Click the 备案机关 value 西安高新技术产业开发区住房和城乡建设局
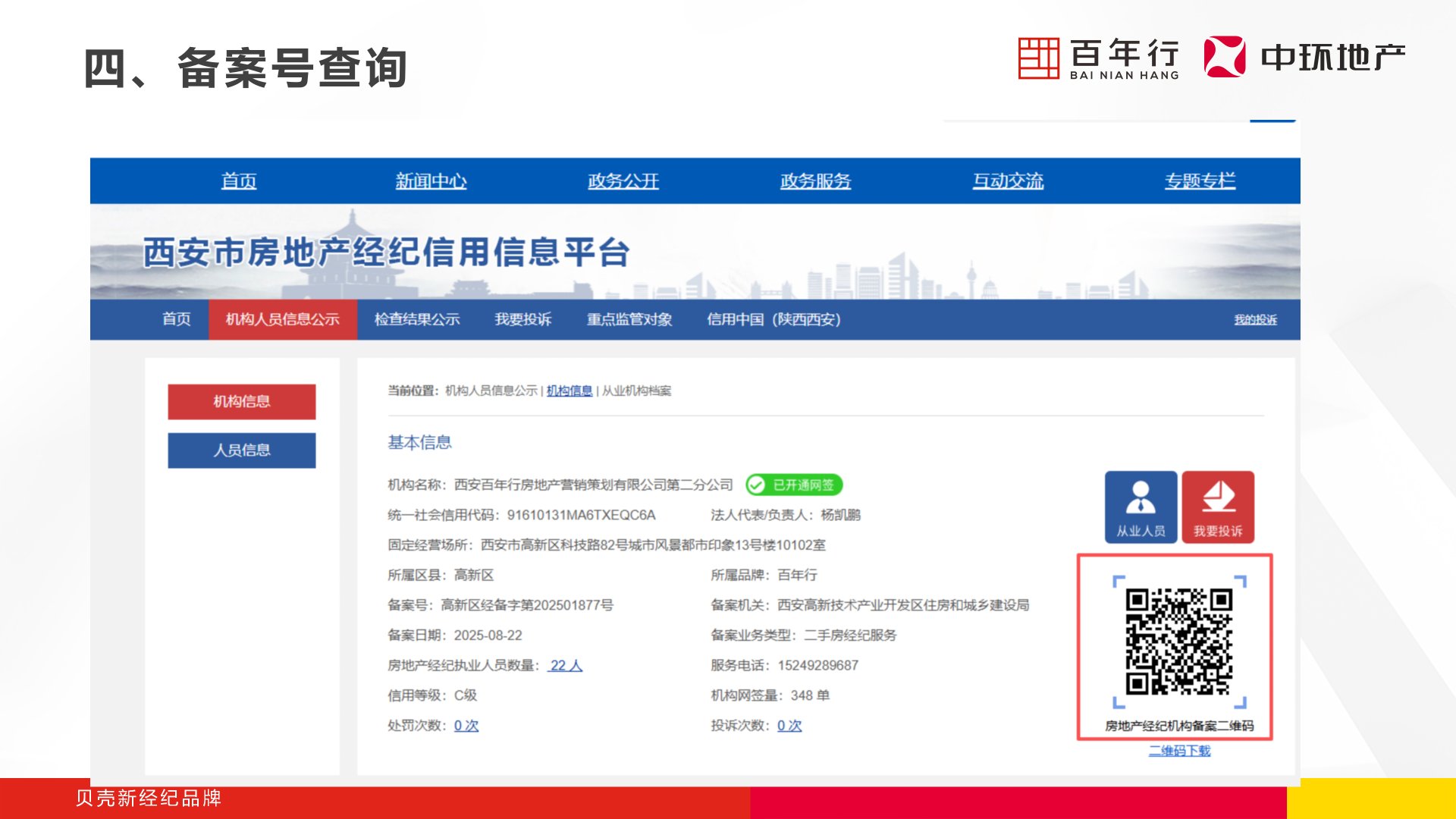Image resolution: width=1456 pixels, height=819 pixels. tap(903, 605)
